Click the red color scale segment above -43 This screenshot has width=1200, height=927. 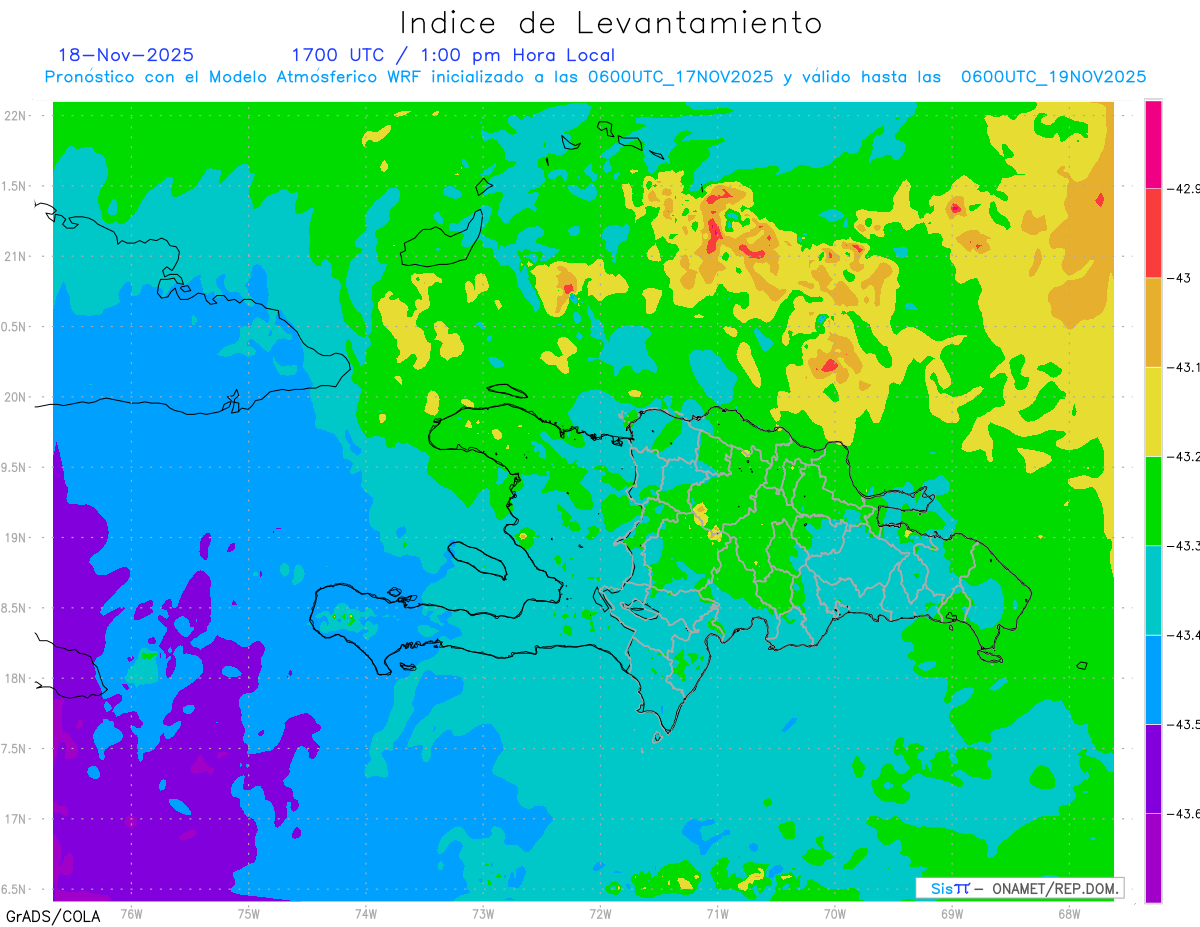1153,233
